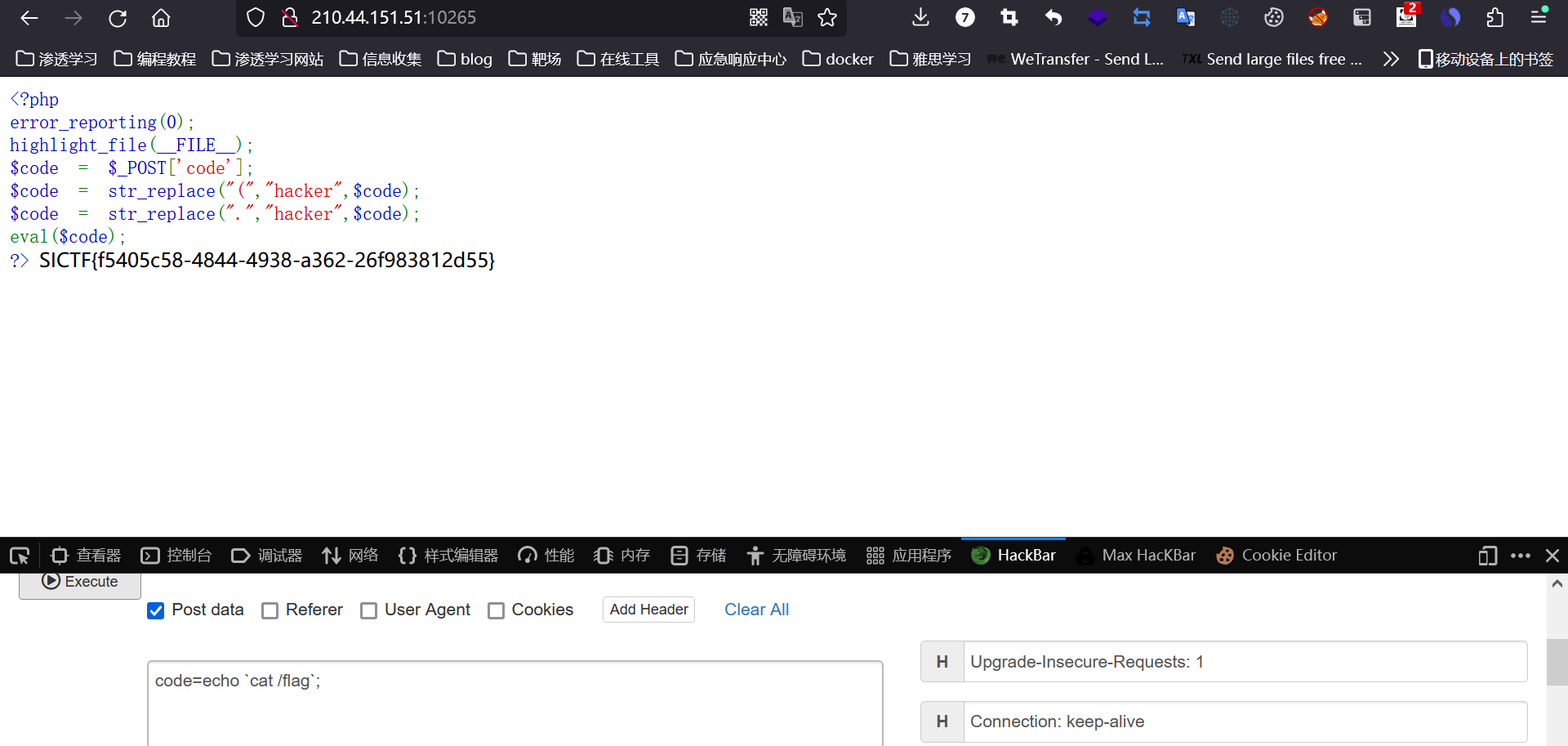Open the 无障碍环境 accessibility tab
Image resolution: width=1568 pixels, height=746 pixels.
[x=796, y=556]
